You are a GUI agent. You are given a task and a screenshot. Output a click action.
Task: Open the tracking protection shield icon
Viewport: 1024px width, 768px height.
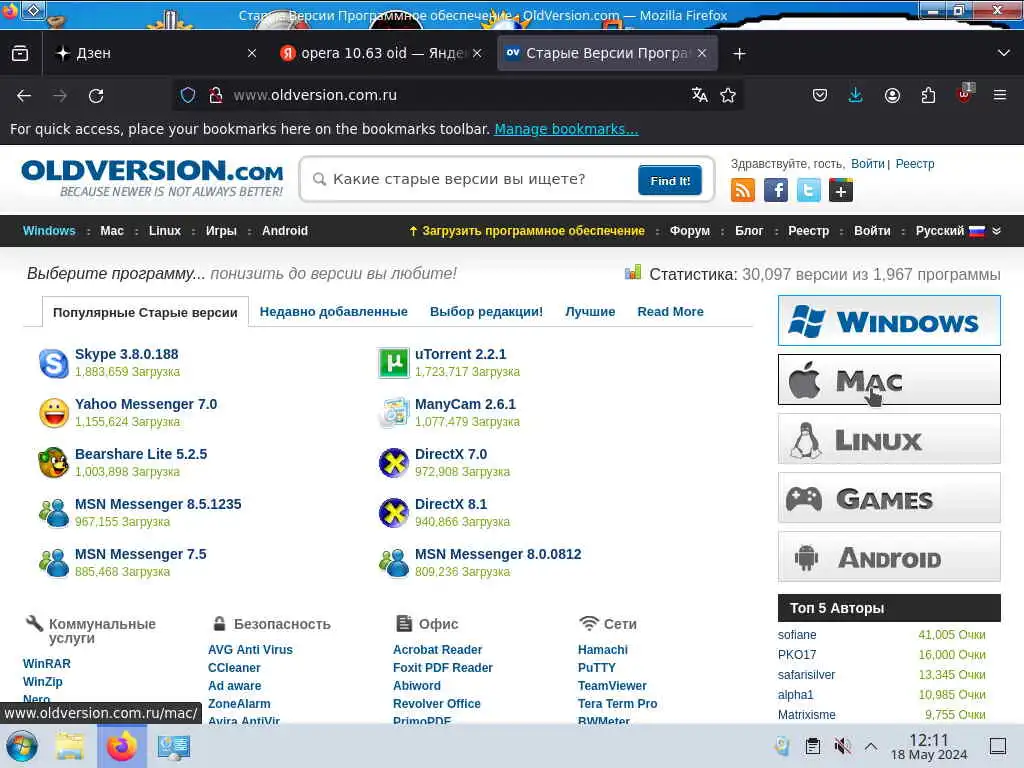[188, 95]
